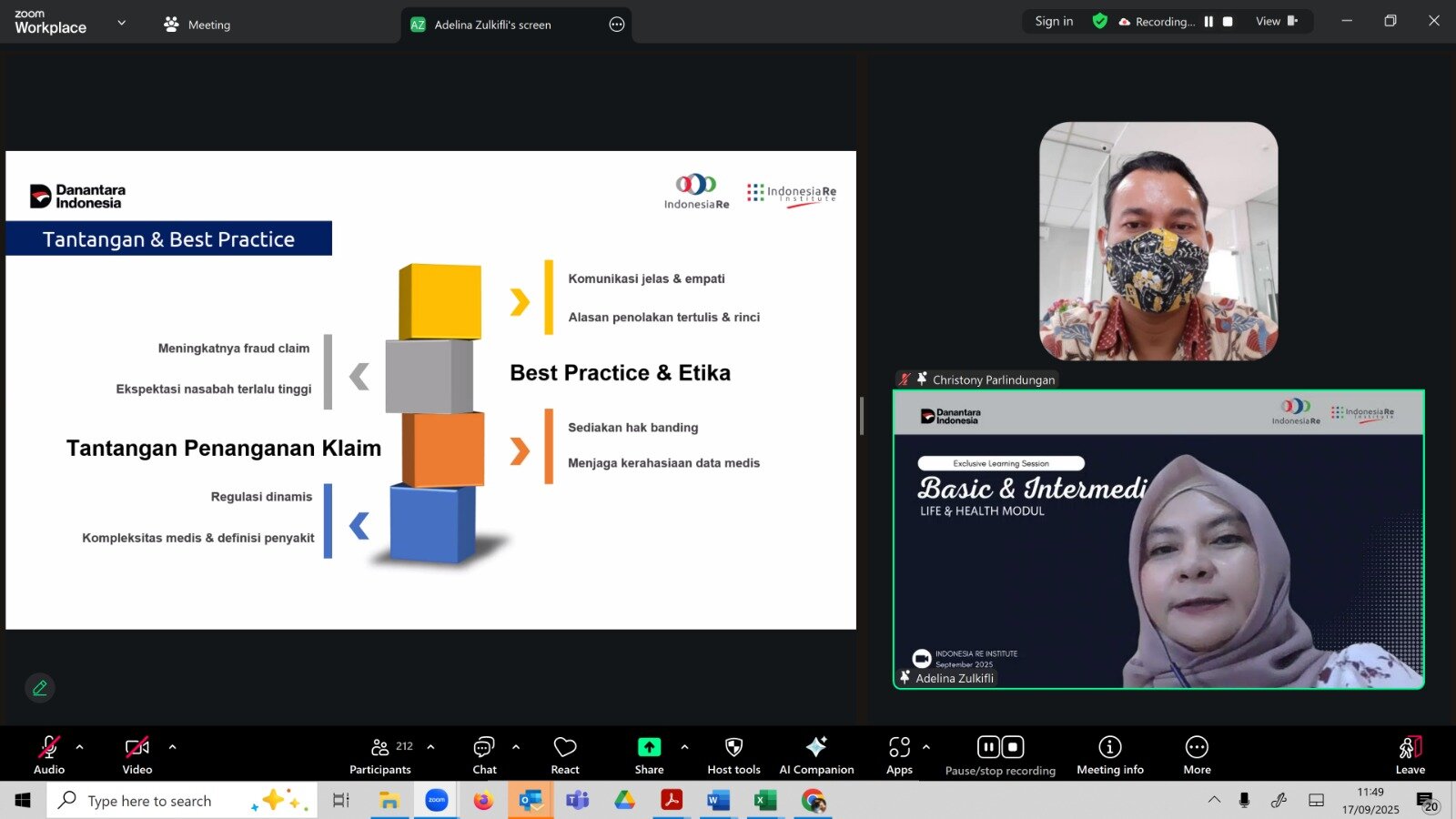1456x819 pixels.
Task: Launch AI Companion
Action: pyautogui.click(x=816, y=755)
